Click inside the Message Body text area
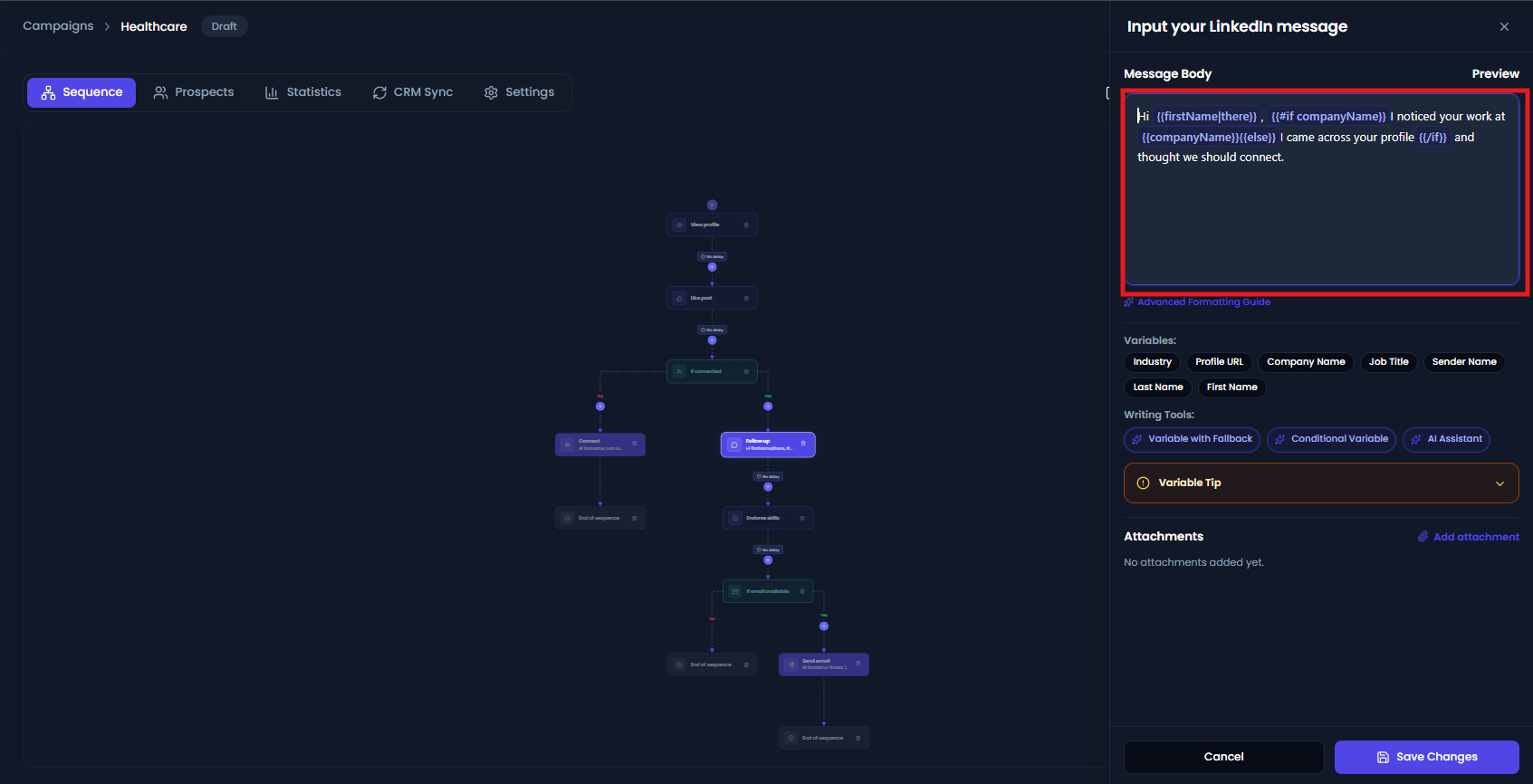Viewport: 1533px width, 784px height. (x=1321, y=190)
